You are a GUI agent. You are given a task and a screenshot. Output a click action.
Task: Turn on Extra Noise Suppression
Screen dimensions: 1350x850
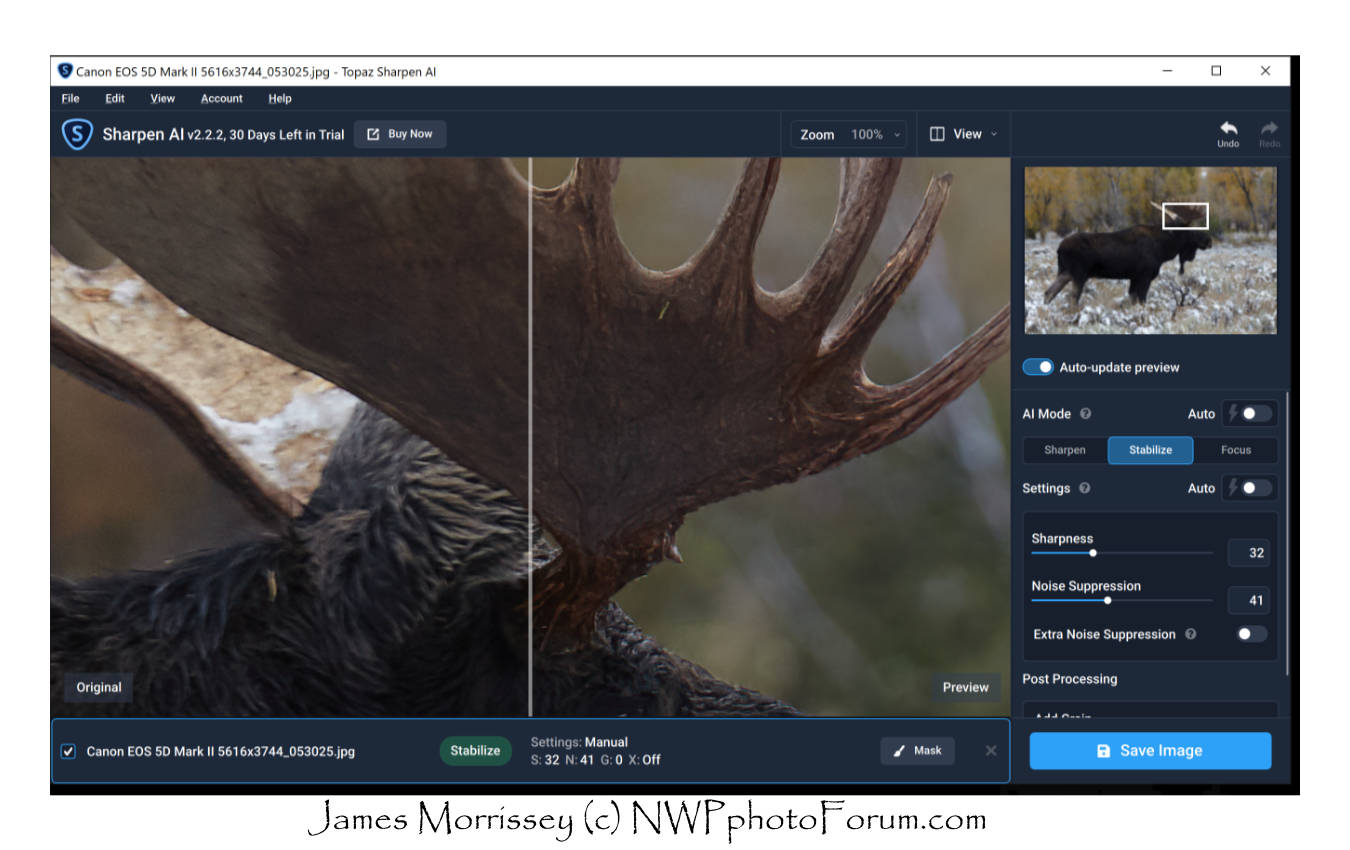1251,634
